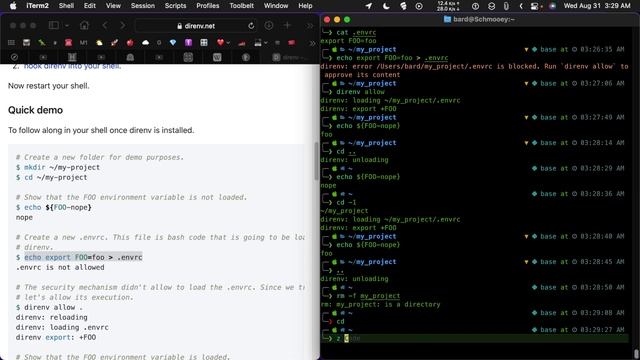Go back in Safari history
The width and height of the screenshot is (640, 360).
105,25
